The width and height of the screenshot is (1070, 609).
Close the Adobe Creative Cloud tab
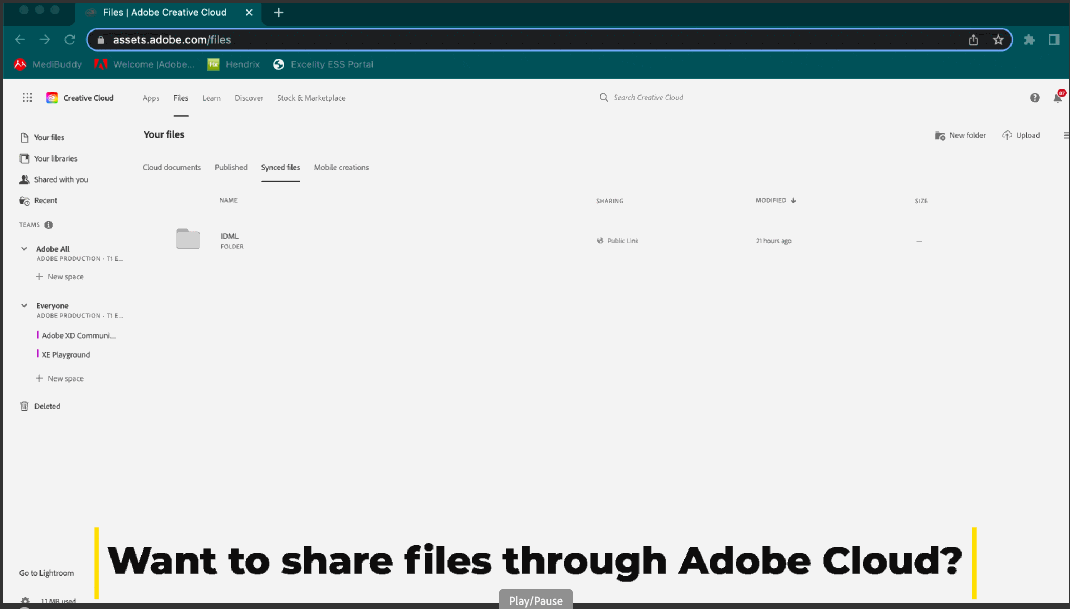249,12
